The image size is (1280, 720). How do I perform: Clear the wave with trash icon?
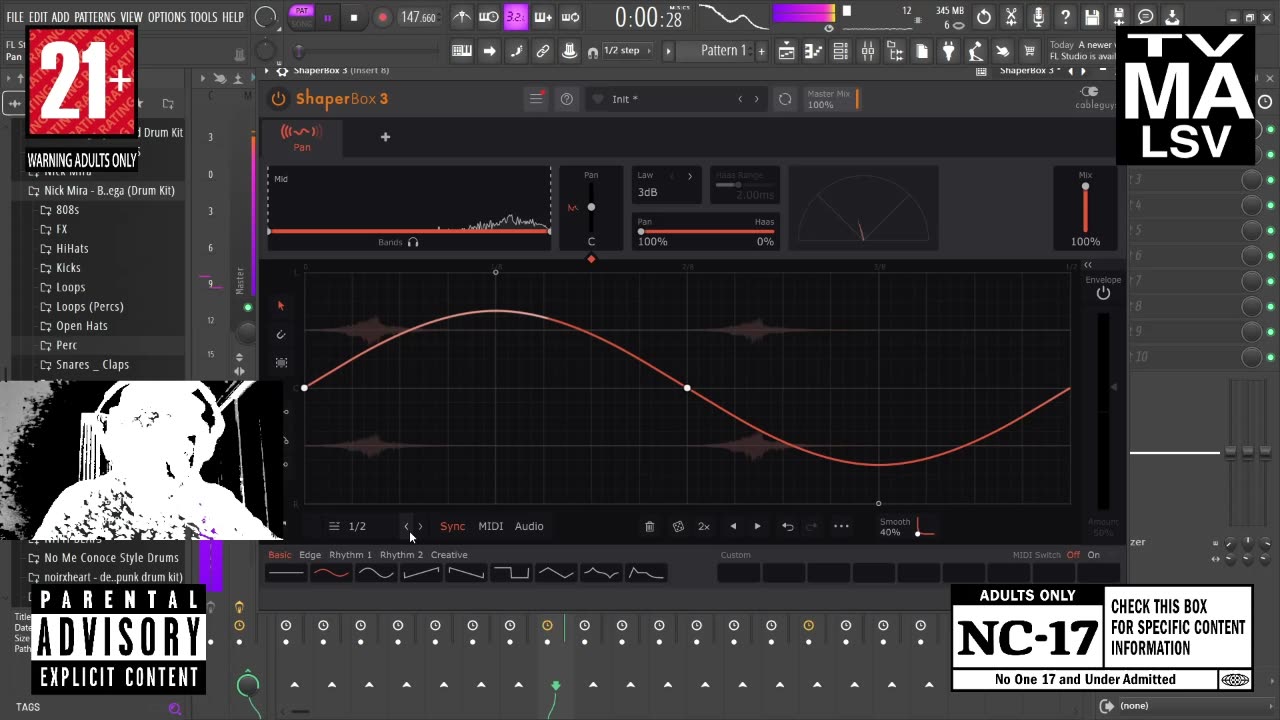pos(649,526)
